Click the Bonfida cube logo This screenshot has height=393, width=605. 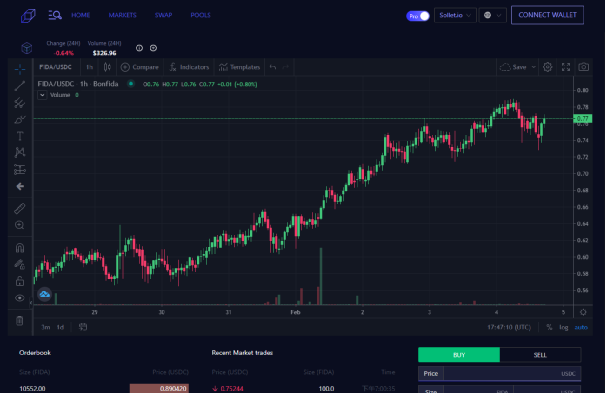[28, 16]
